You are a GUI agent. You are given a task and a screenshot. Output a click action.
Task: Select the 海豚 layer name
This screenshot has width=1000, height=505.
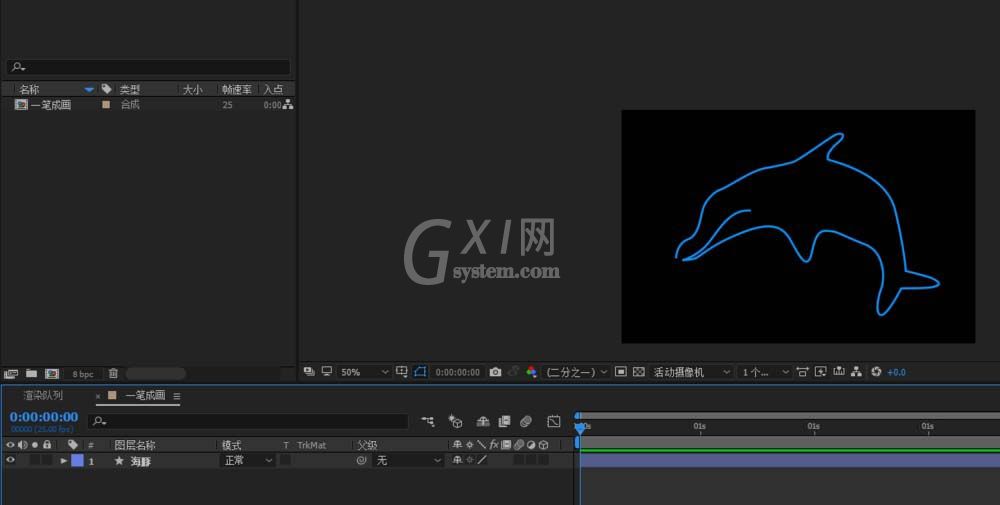pyautogui.click(x=140, y=461)
